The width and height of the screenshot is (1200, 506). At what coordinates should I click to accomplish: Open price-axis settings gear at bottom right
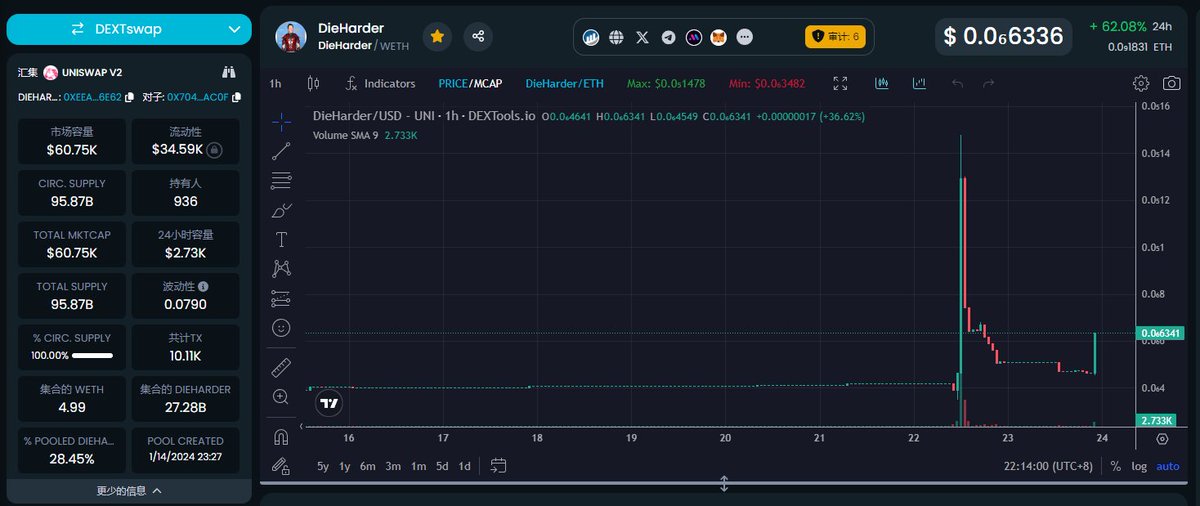(1162, 438)
